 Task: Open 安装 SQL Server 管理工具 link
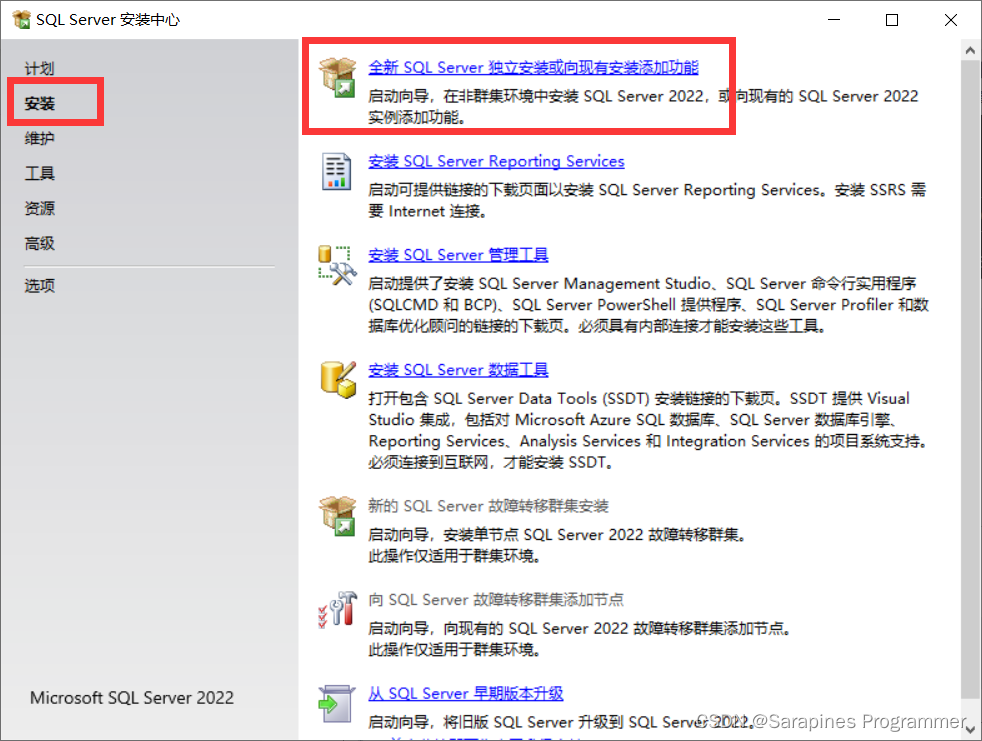(x=458, y=255)
